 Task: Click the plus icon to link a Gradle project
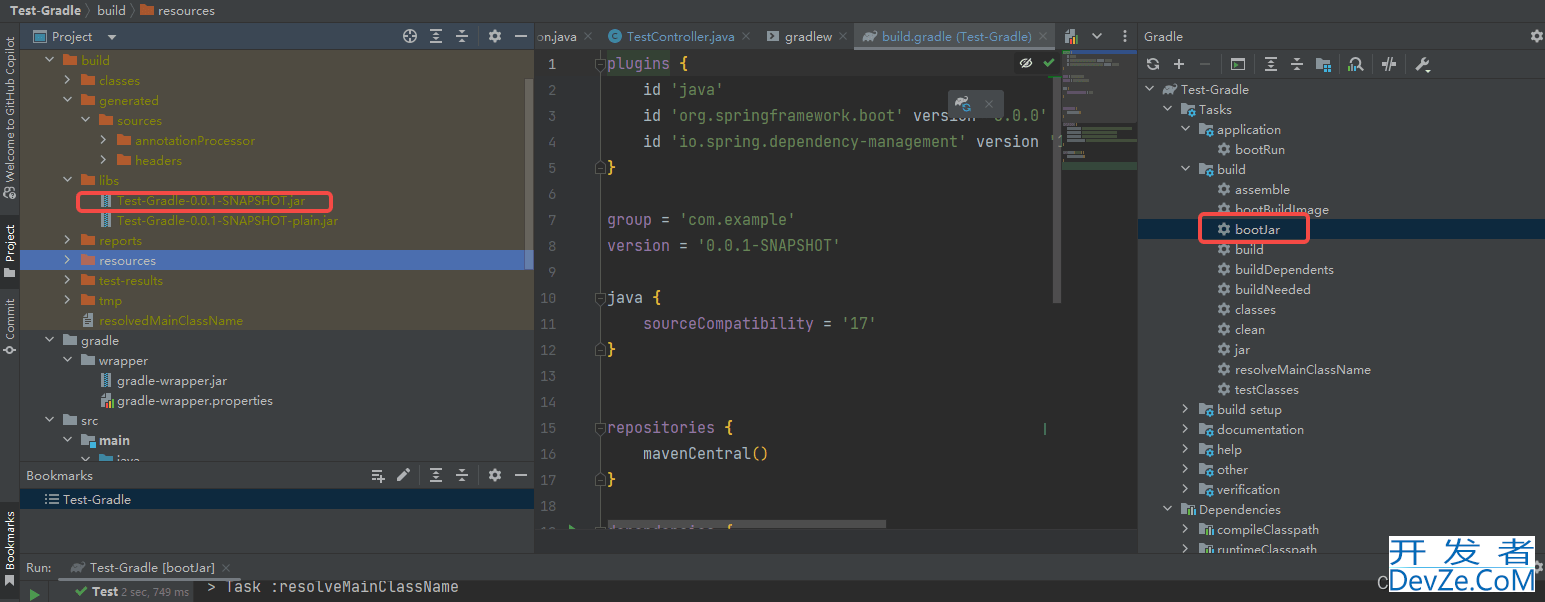point(1179,64)
